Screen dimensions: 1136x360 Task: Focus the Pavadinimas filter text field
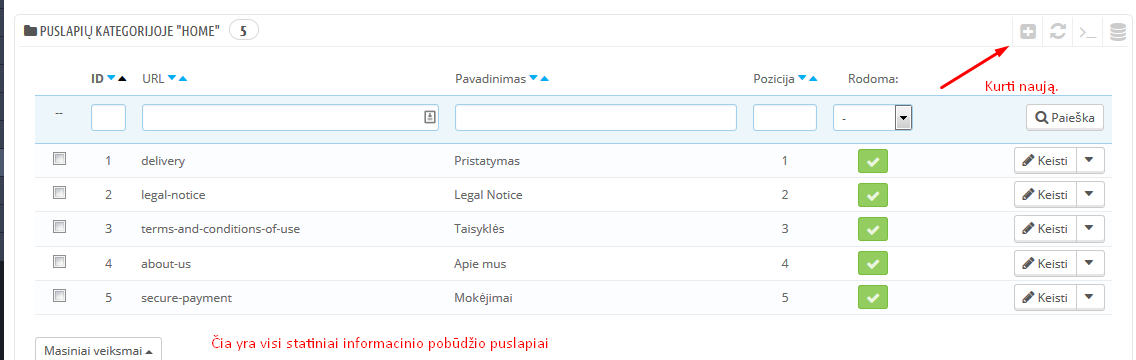596,117
